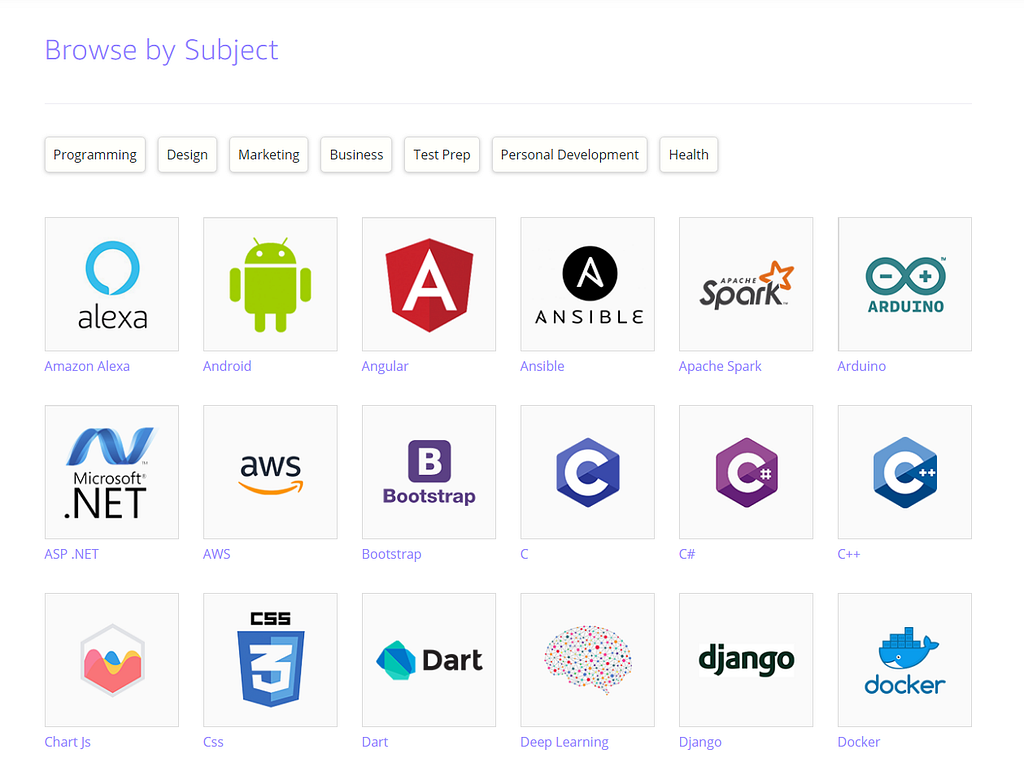Open the Apache Spark text link
1024x767 pixels.
[x=720, y=366]
